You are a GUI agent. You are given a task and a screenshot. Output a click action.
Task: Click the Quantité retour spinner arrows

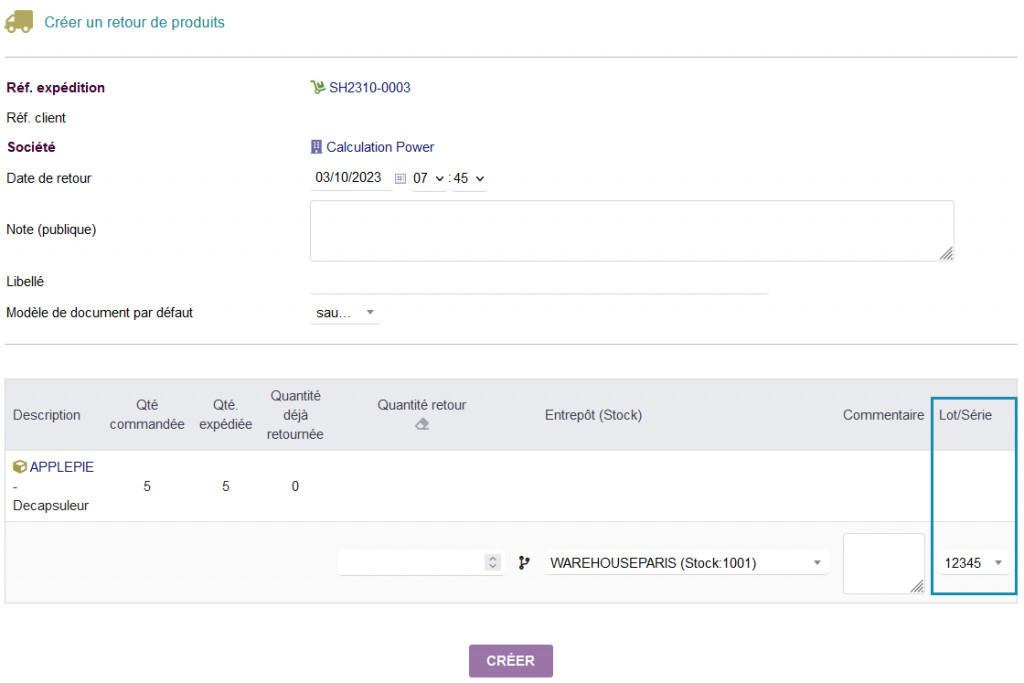(x=492, y=563)
